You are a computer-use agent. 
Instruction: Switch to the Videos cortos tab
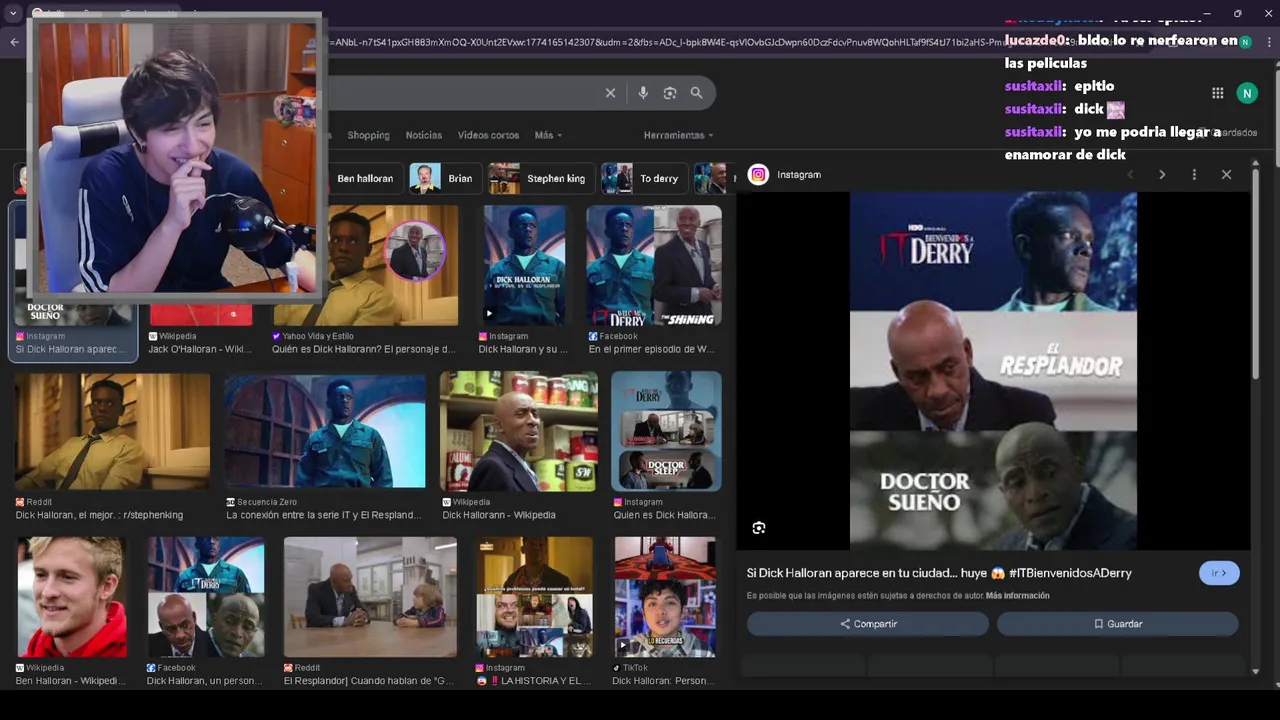(488, 135)
